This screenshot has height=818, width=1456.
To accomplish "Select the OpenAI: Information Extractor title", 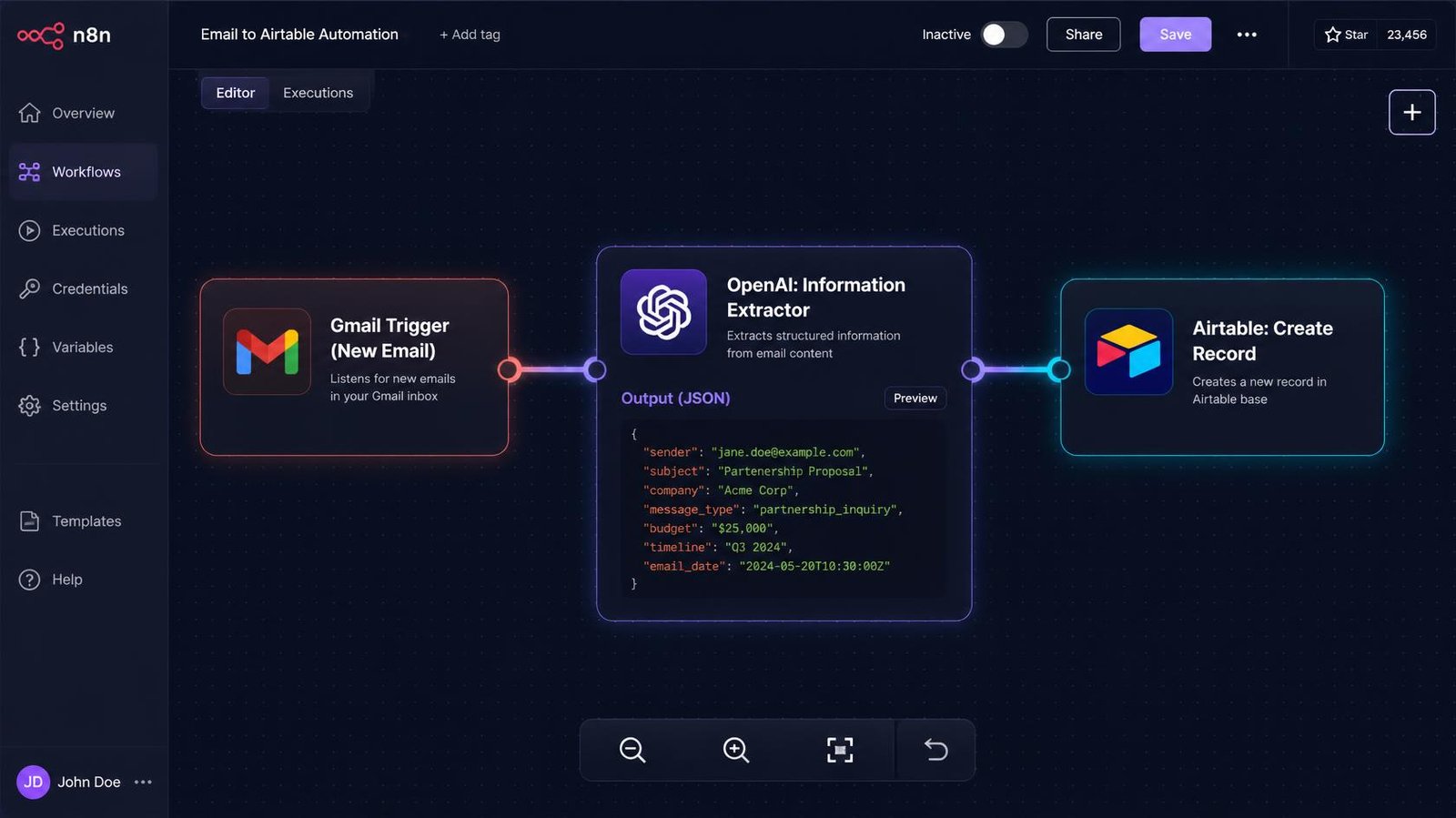I will [x=815, y=298].
